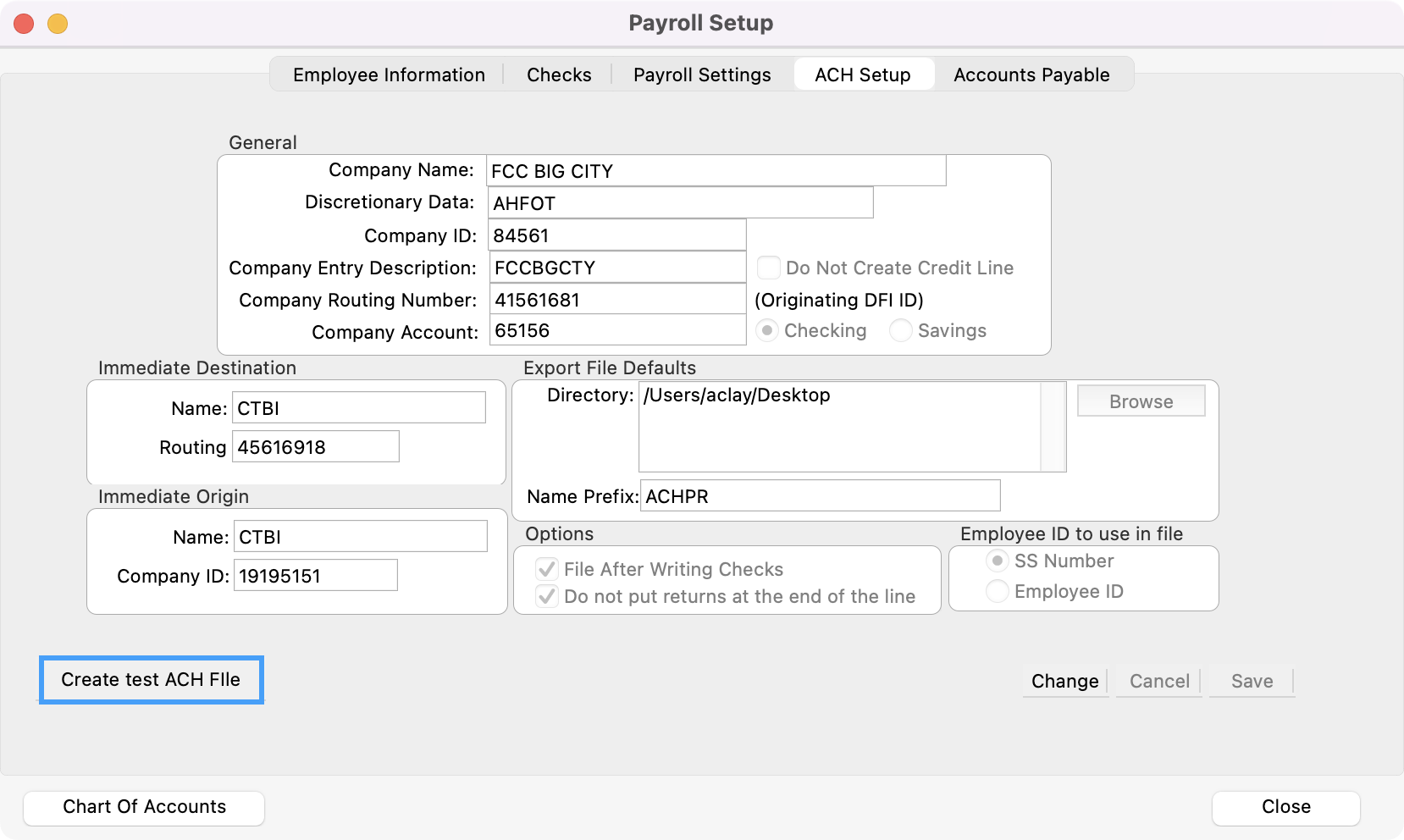Toggle File After Writing Checks option
The width and height of the screenshot is (1404, 840).
548,569
